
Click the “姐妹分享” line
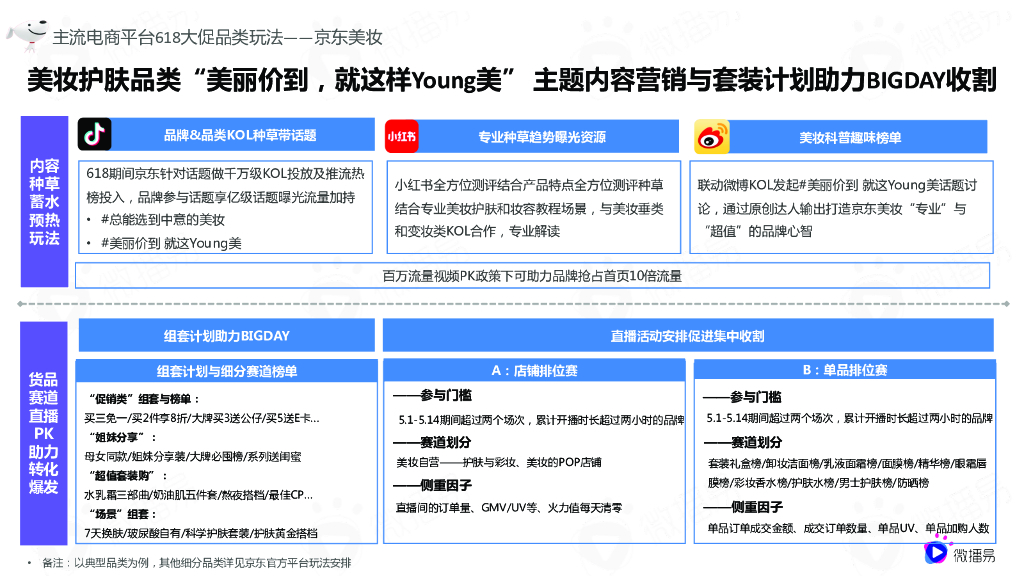[x=122, y=438]
